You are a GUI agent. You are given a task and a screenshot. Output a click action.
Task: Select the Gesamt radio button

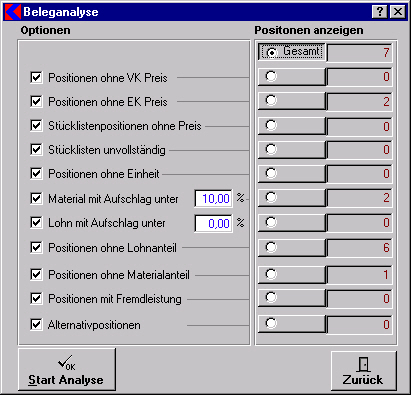pos(291,52)
